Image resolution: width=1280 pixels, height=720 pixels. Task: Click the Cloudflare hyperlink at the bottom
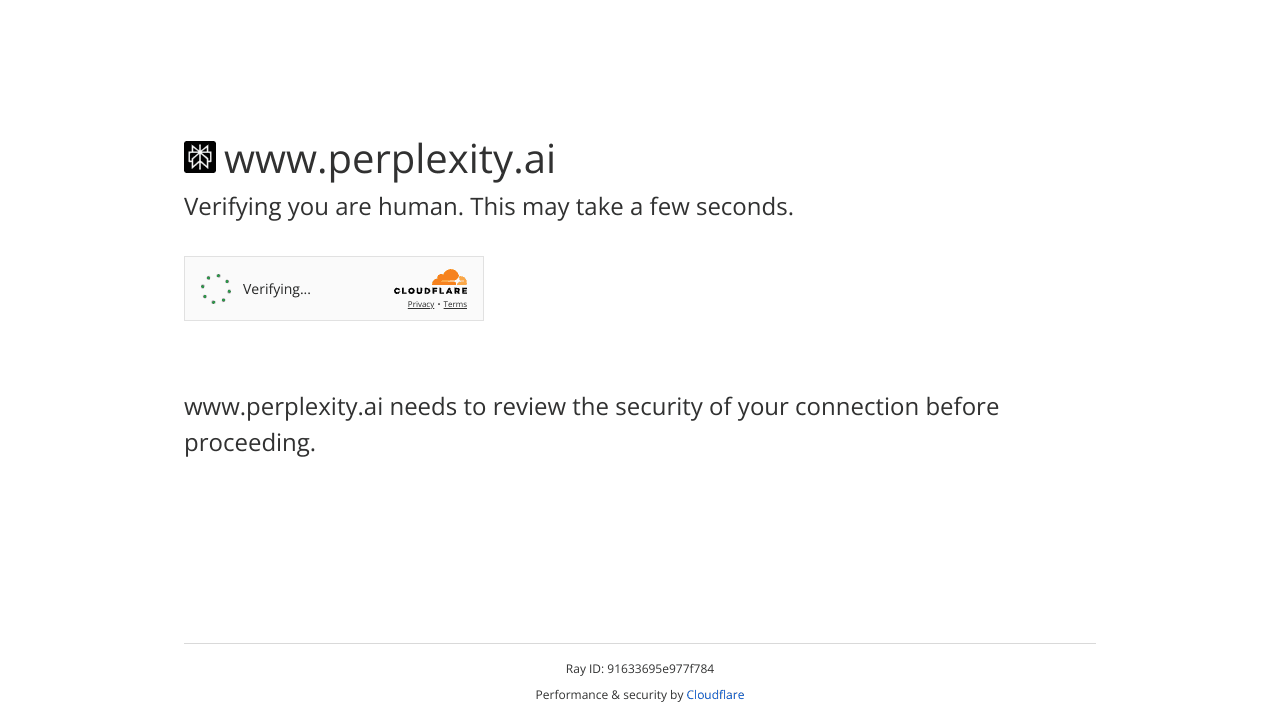point(714,693)
